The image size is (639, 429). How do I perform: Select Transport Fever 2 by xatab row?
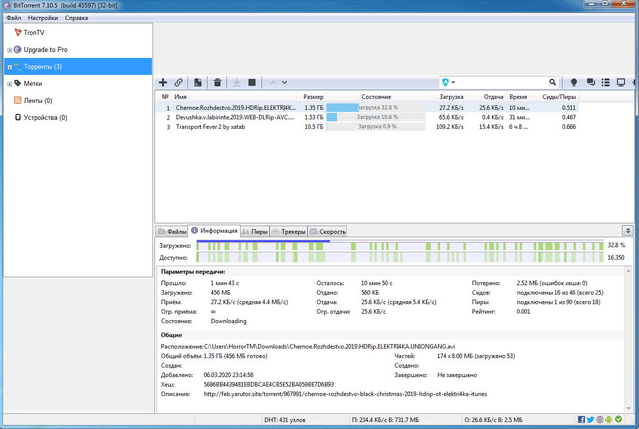click(367, 127)
